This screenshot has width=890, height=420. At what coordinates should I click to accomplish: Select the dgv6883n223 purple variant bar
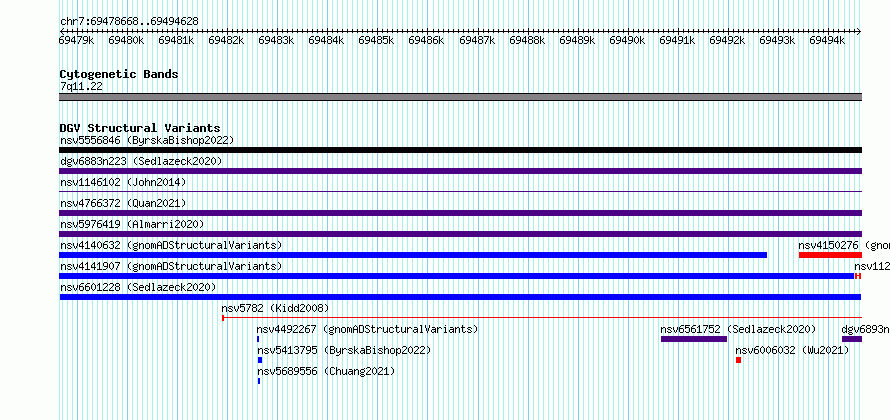tap(460, 171)
